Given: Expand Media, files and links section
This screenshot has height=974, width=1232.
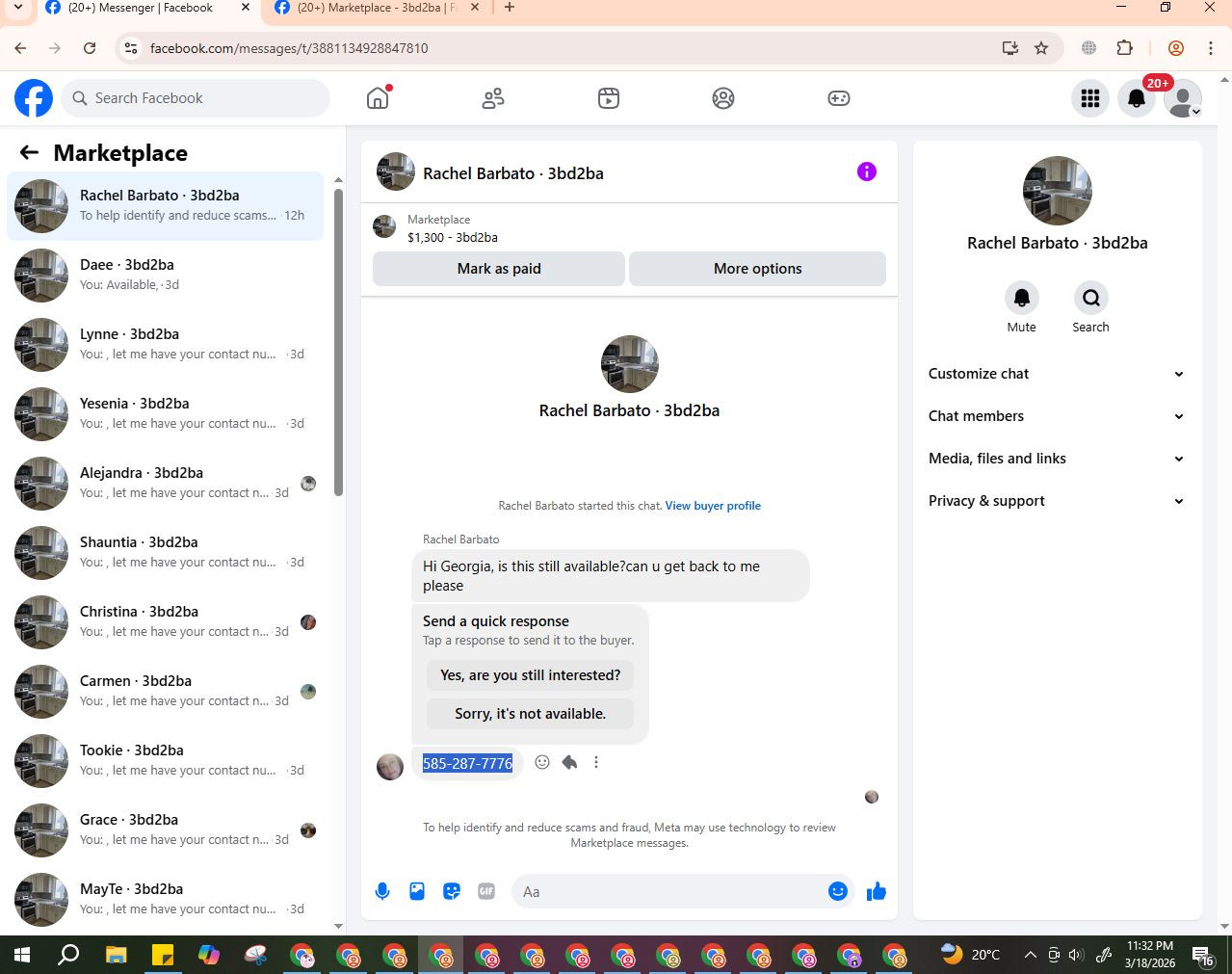Looking at the screenshot, I should [x=1057, y=459].
